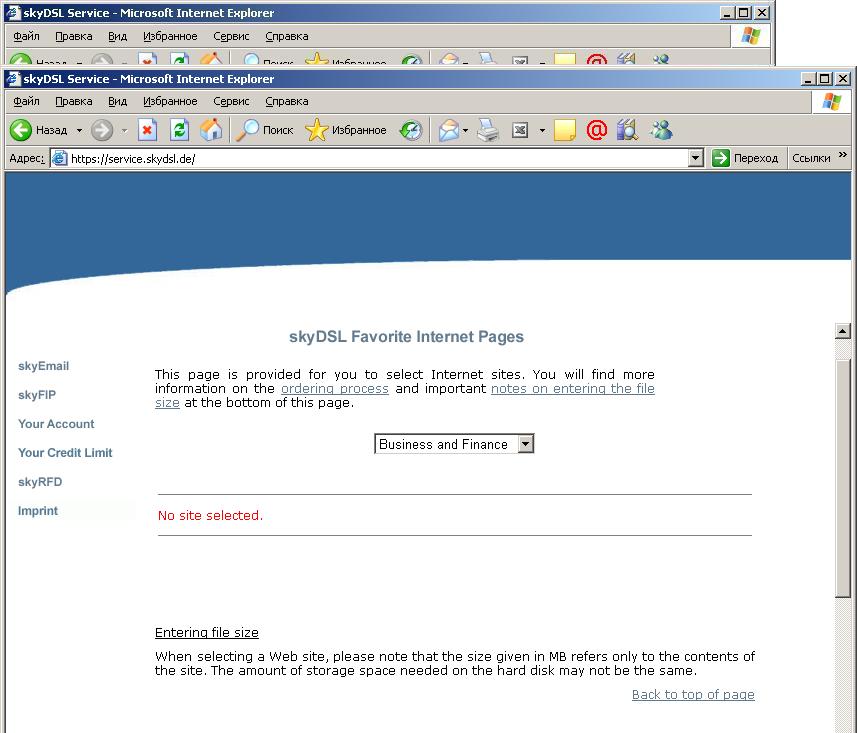The image size is (857, 733).
Task: Click the page scrollbar up arrow
Action: pos(843,331)
